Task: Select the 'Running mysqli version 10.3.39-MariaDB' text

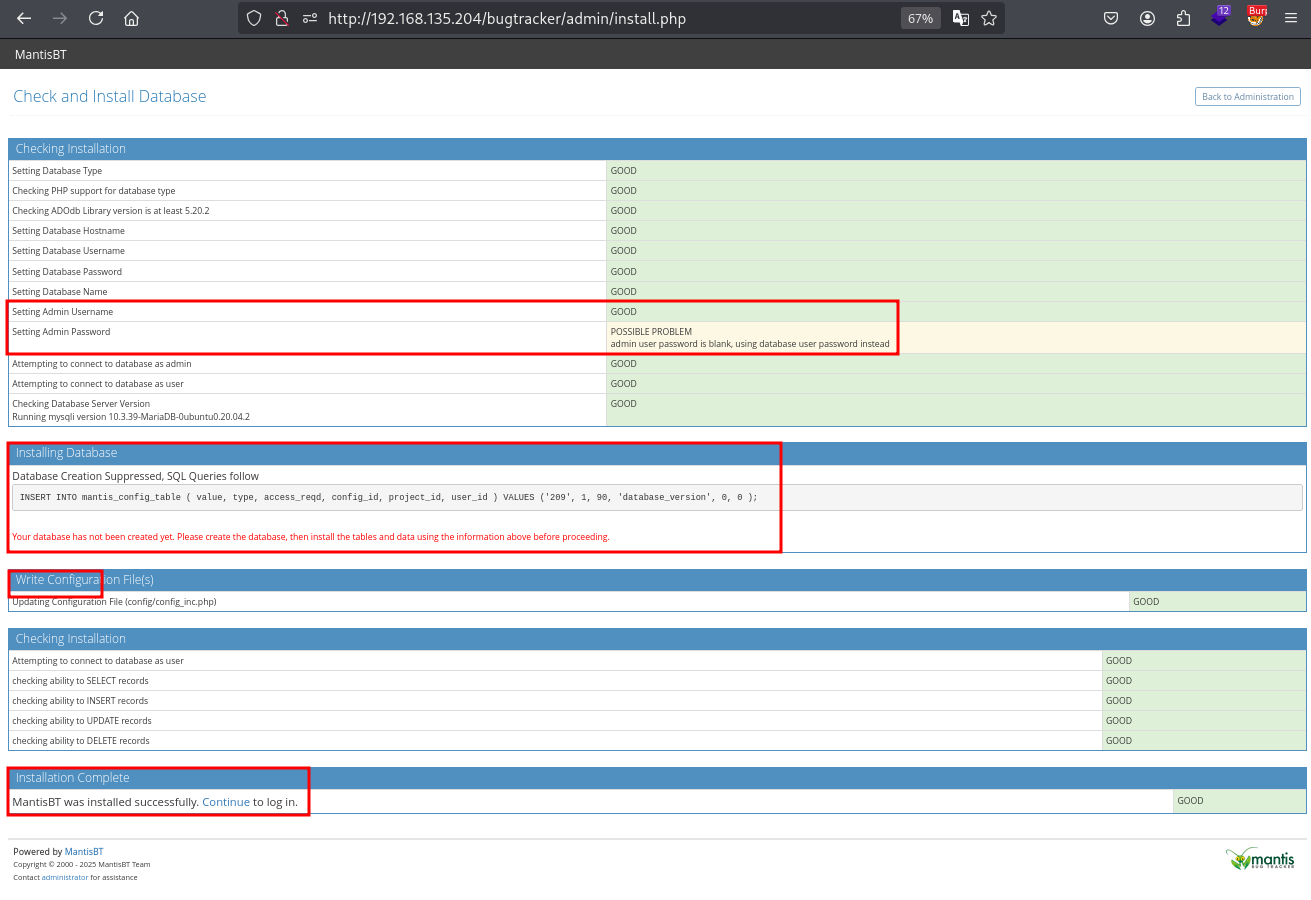Action: coord(131,416)
